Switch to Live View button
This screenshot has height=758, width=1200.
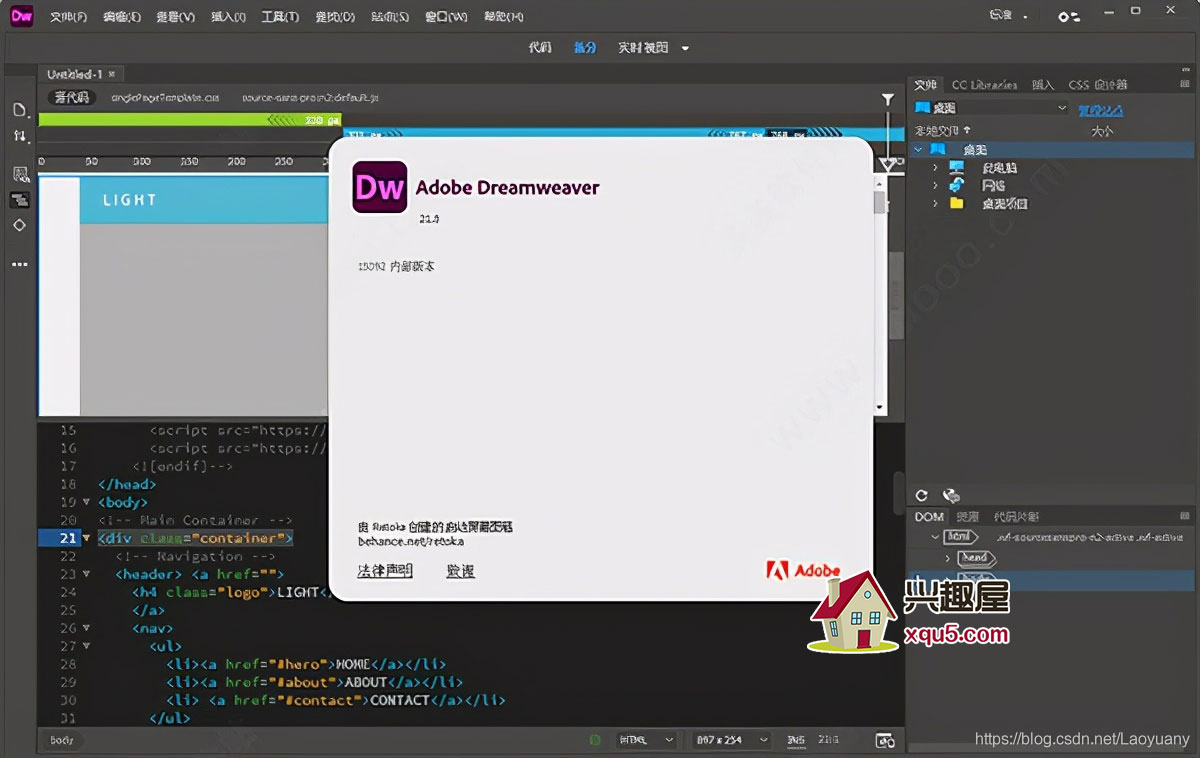(x=642, y=48)
